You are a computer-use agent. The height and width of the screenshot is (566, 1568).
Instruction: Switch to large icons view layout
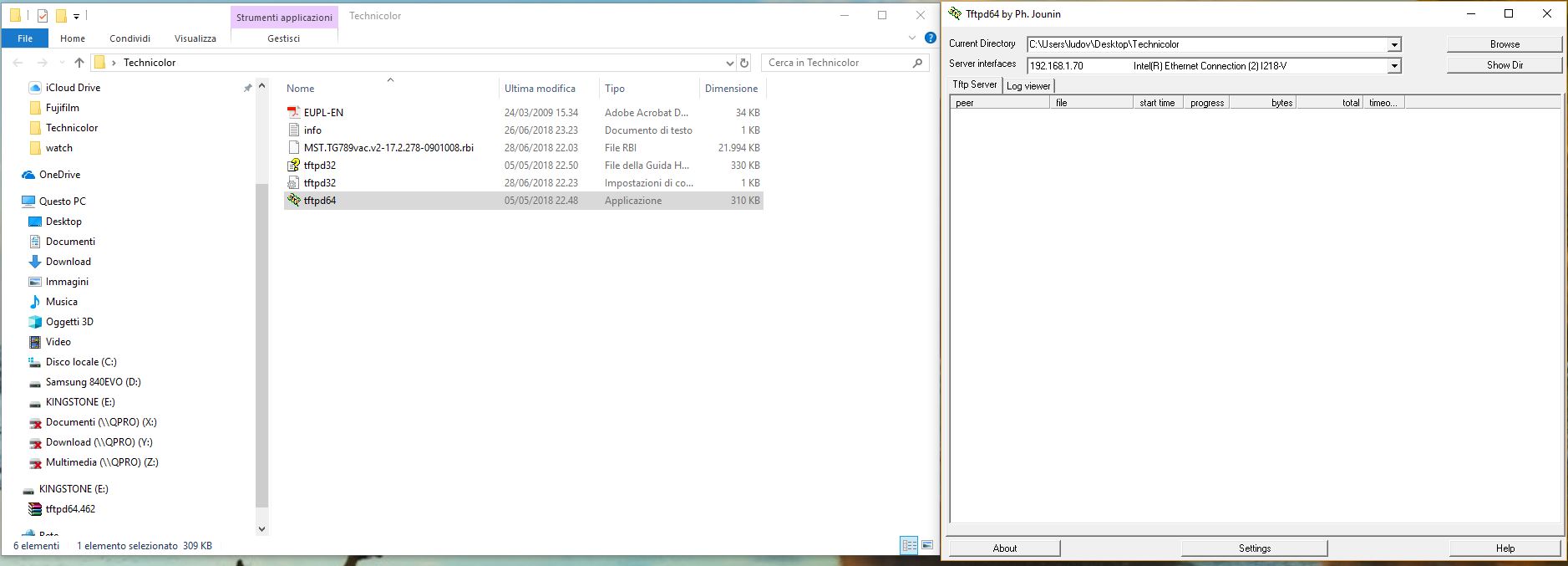point(927,545)
